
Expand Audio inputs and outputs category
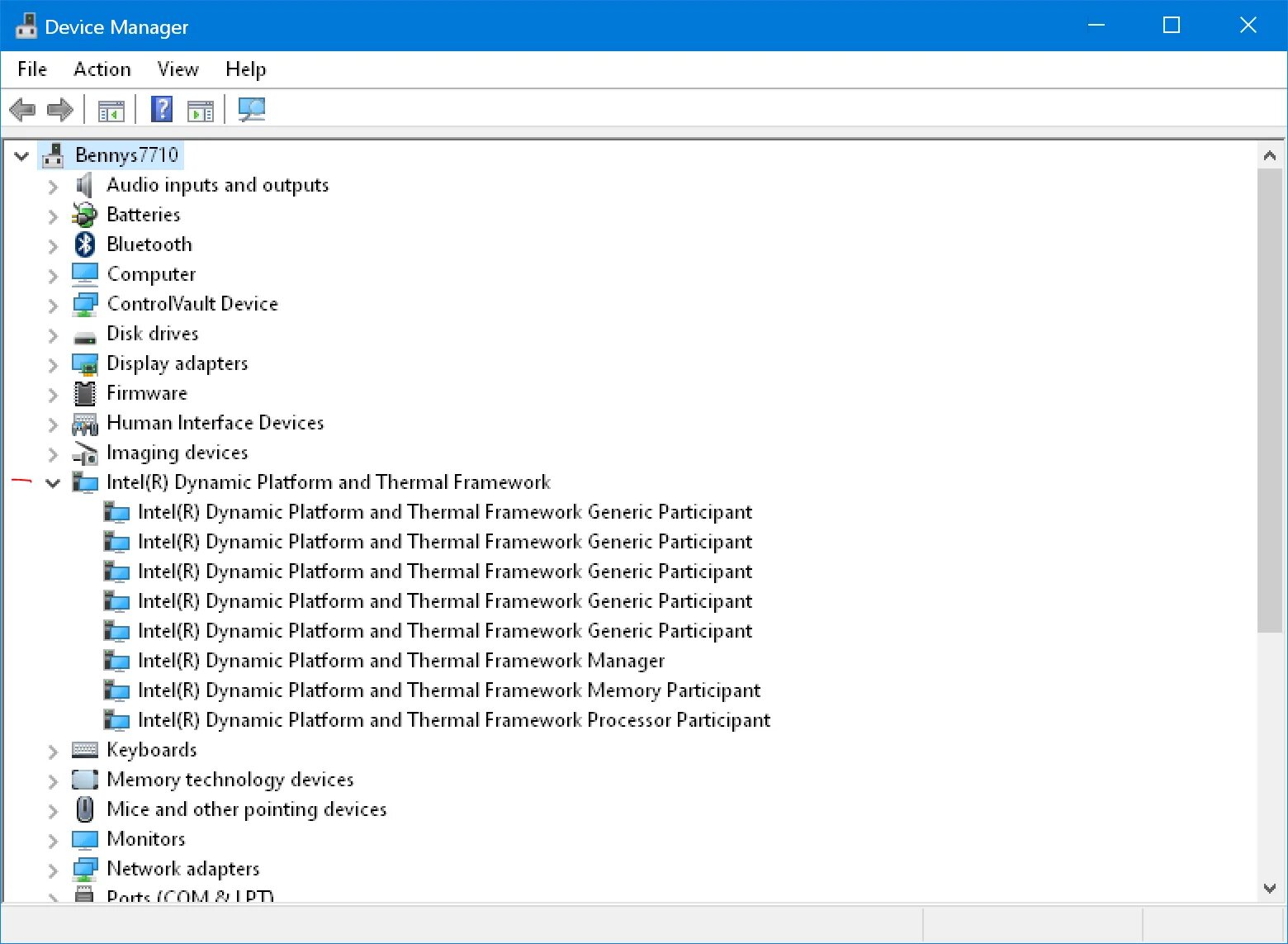(x=53, y=187)
